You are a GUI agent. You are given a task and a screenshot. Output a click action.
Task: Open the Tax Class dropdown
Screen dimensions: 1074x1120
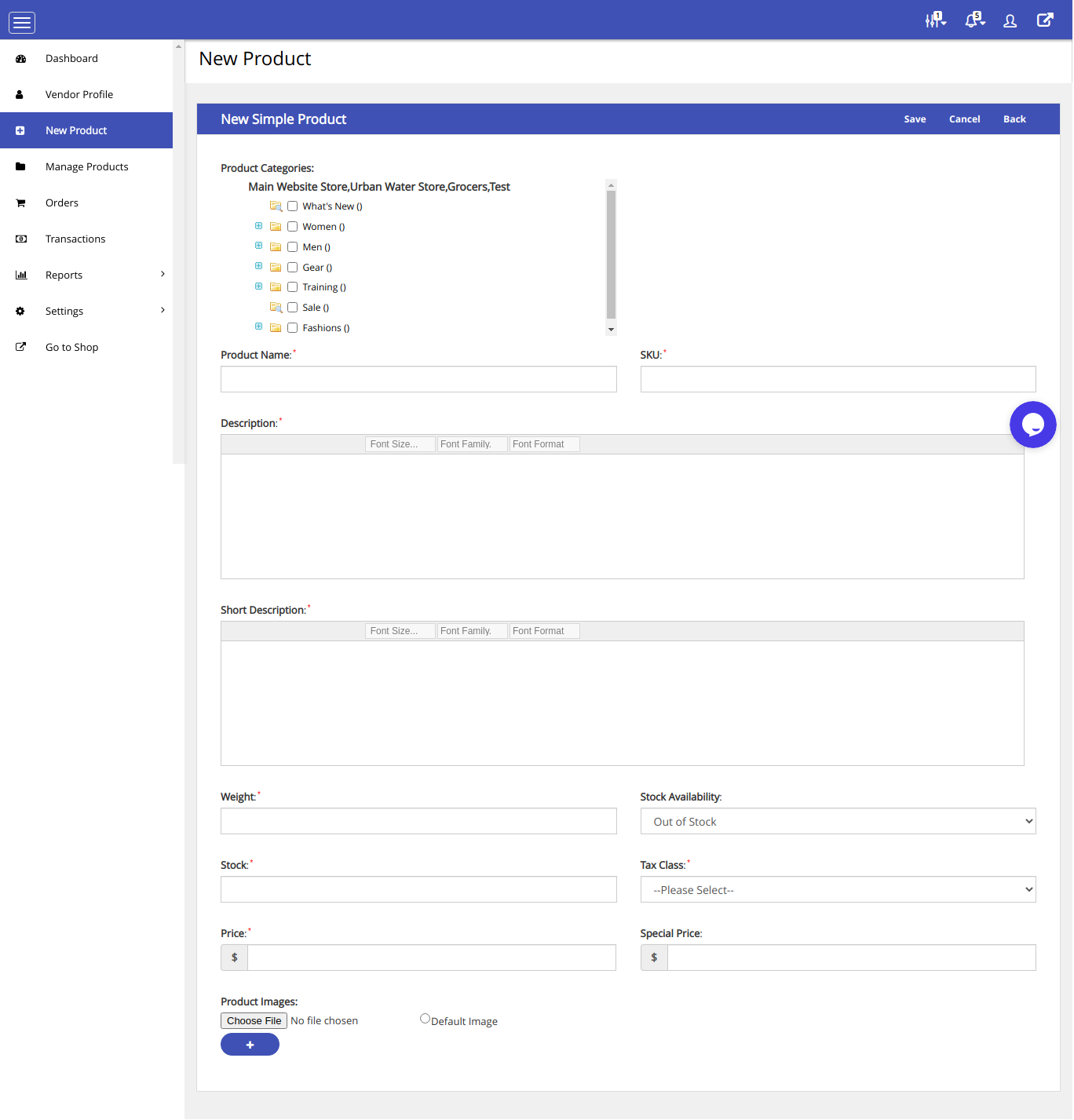(838, 890)
